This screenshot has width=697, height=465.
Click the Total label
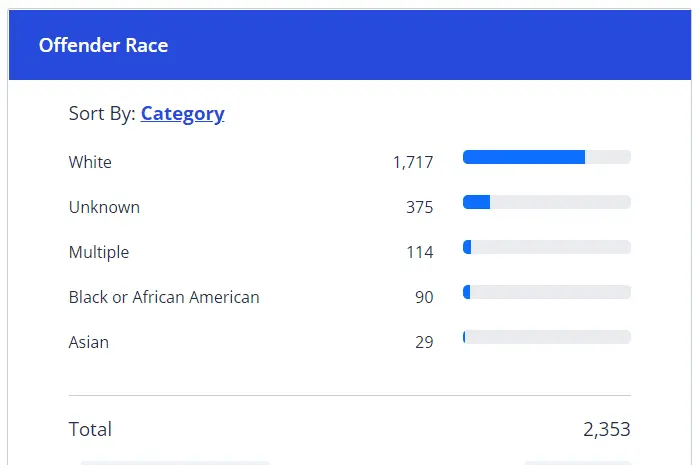90,430
